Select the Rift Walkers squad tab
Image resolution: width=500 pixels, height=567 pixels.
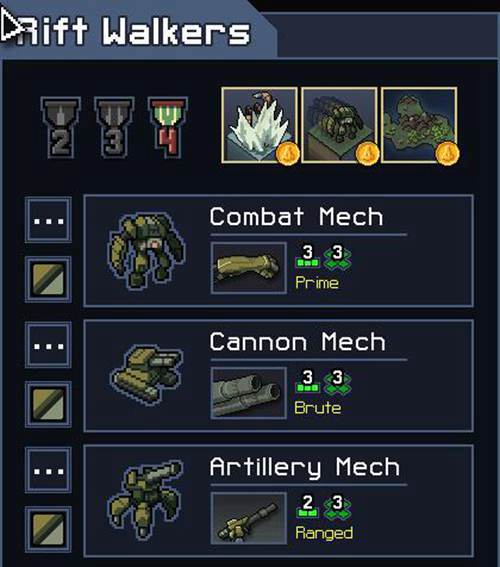pos(137,31)
